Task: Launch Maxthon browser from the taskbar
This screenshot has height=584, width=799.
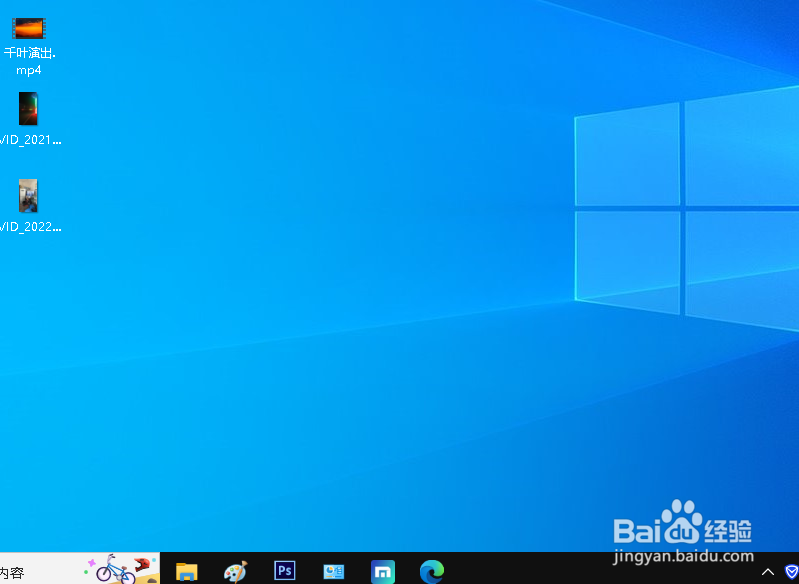Action: coord(383,572)
